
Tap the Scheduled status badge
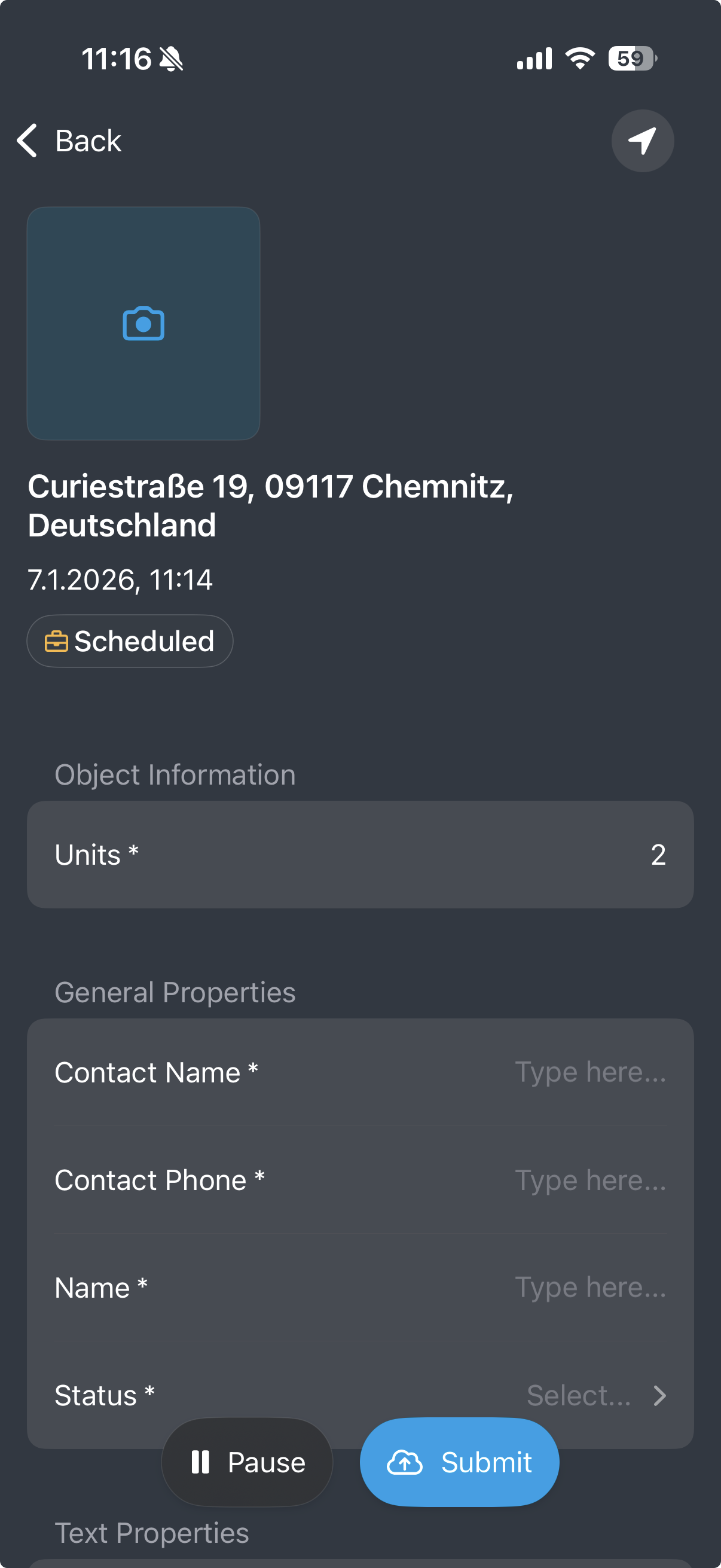point(130,642)
